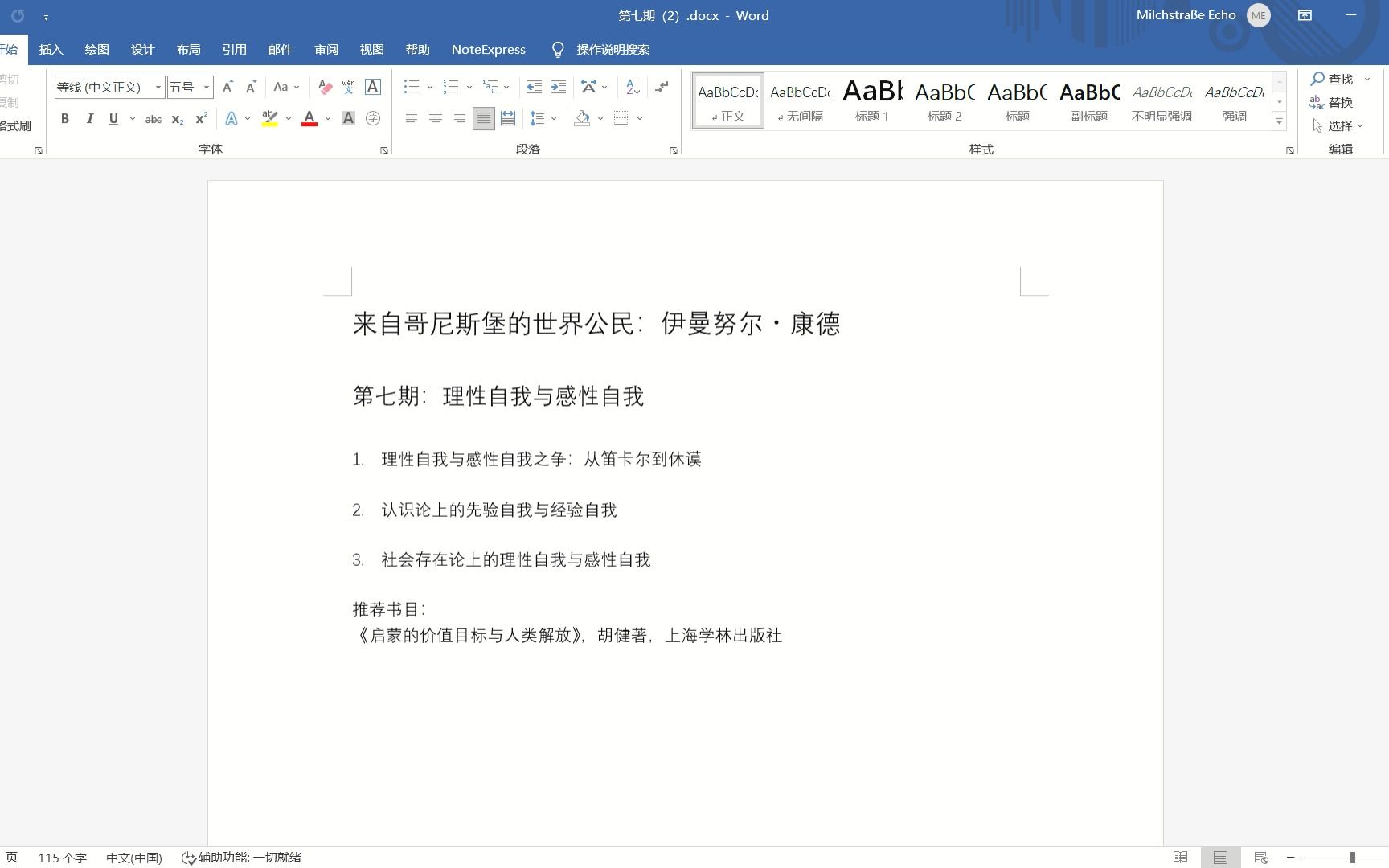Click Find (查找) button
Image resolution: width=1389 pixels, height=868 pixels.
pyautogui.click(x=1333, y=79)
